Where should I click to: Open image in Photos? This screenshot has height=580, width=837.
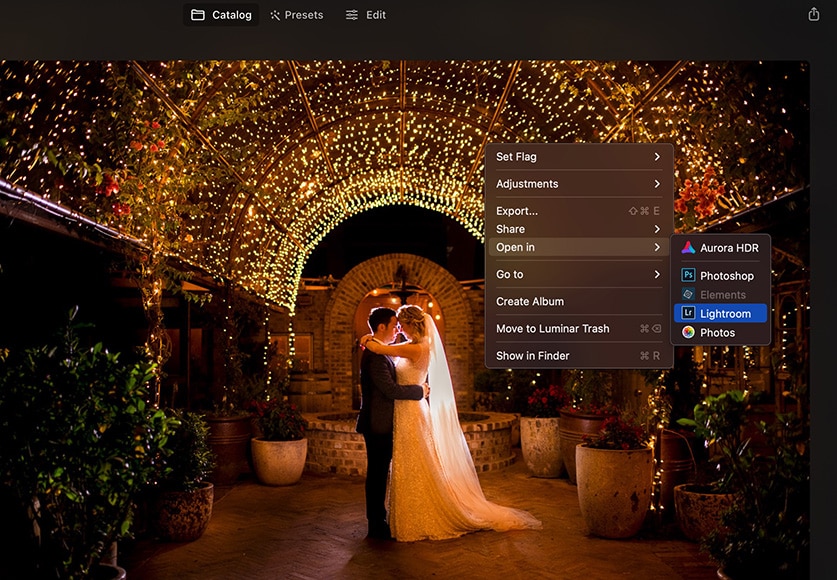[720, 333]
